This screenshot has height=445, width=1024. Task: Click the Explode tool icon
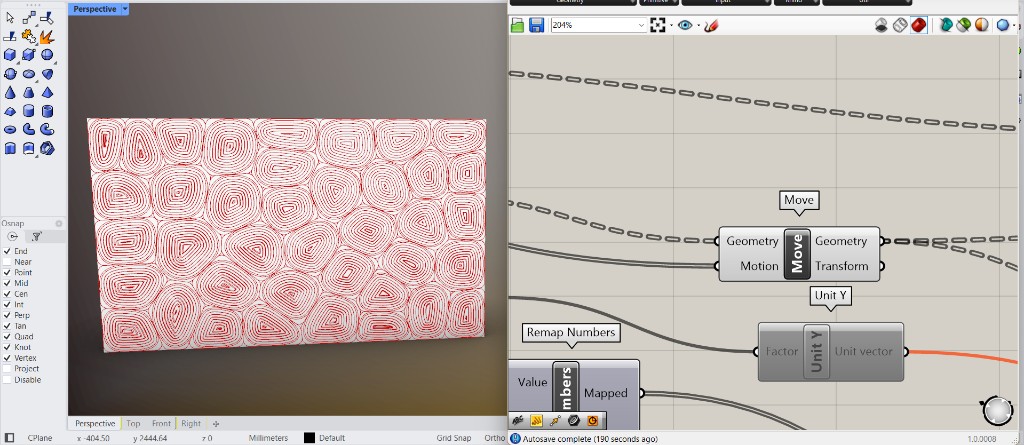click(x=47, y=37)
